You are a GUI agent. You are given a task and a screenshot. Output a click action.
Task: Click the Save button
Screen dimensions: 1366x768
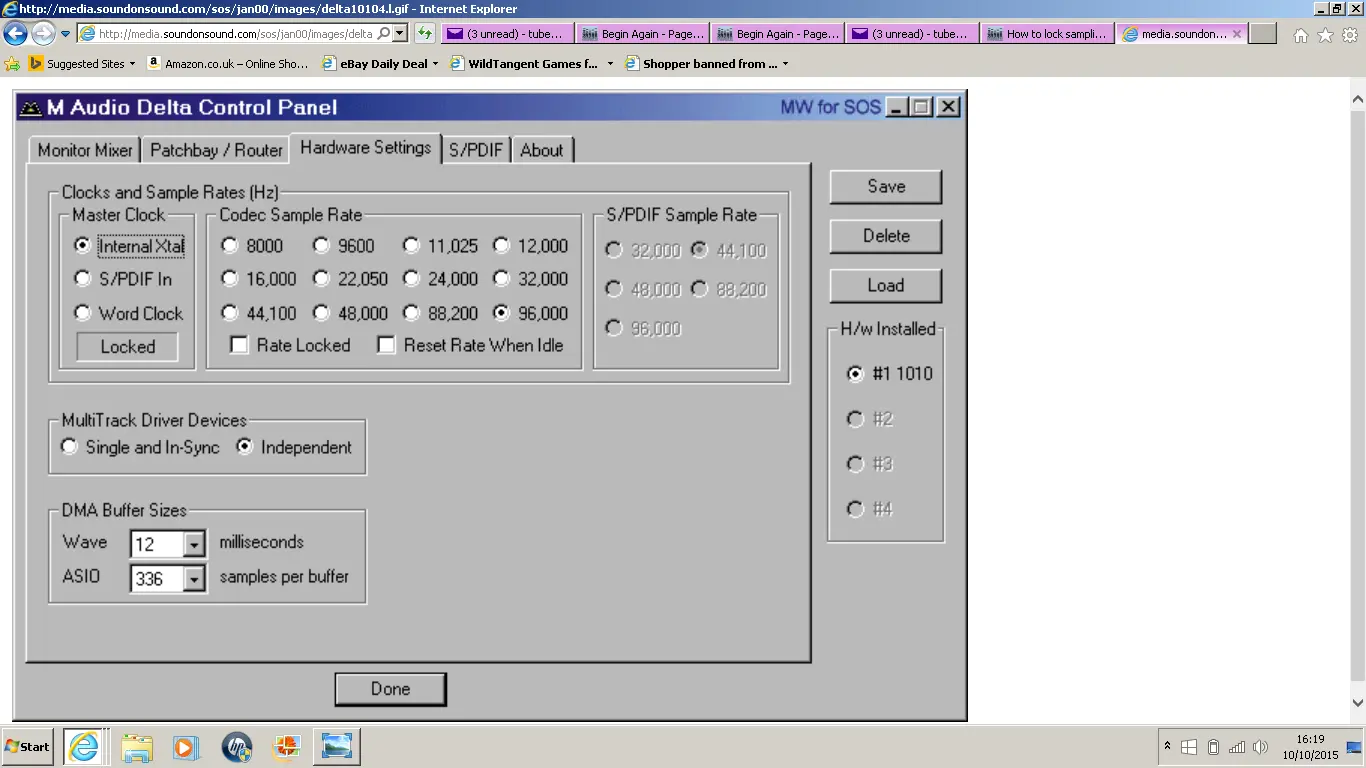coord(886,187)
